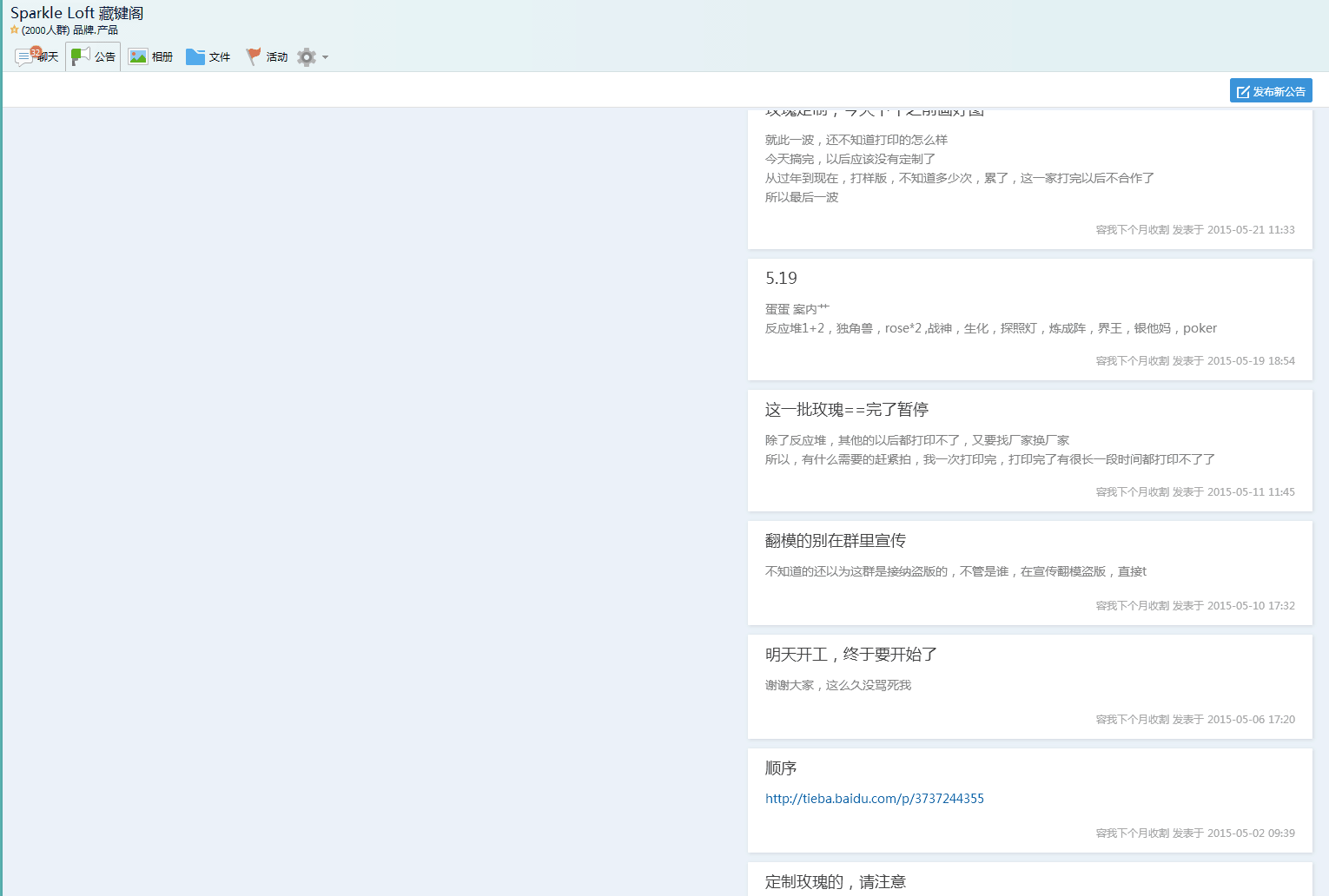Open the 定制玫瑰的，请注意 announcement

(x=835, y=882)
